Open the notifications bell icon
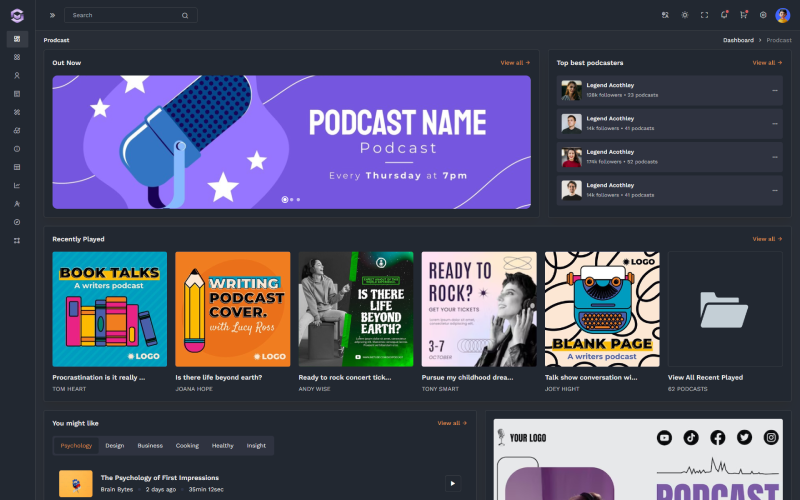Image resolution: width=800 pixels, height=500 pixels. (724, 15)
